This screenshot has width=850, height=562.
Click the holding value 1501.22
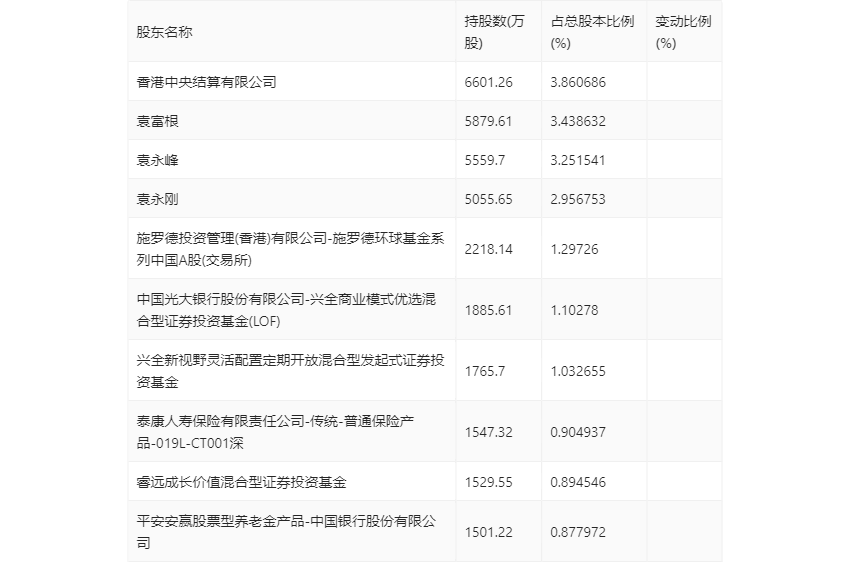(x=488, y=532)
